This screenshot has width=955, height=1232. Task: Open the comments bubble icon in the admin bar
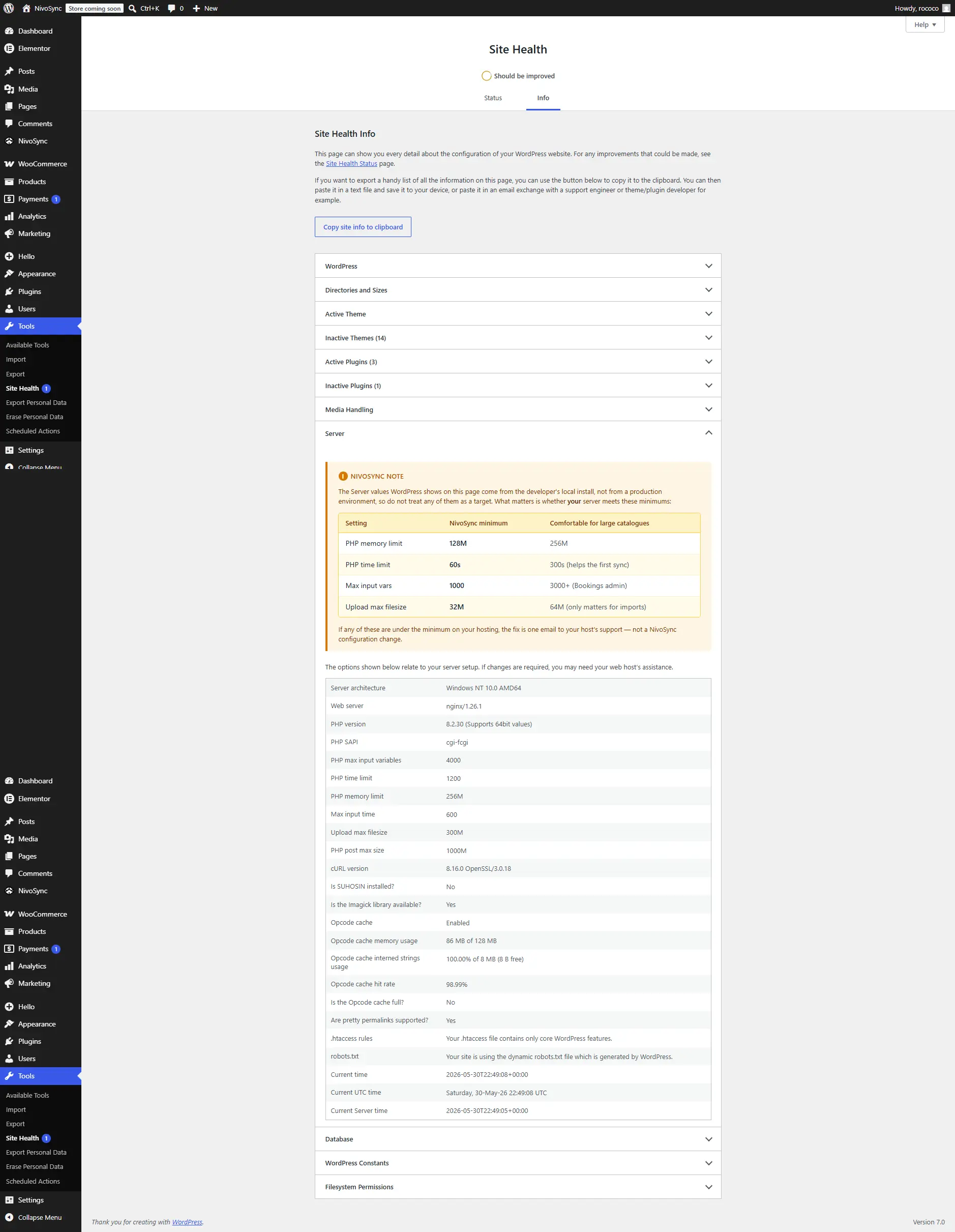pyautogui.click(x=171, y=9)
